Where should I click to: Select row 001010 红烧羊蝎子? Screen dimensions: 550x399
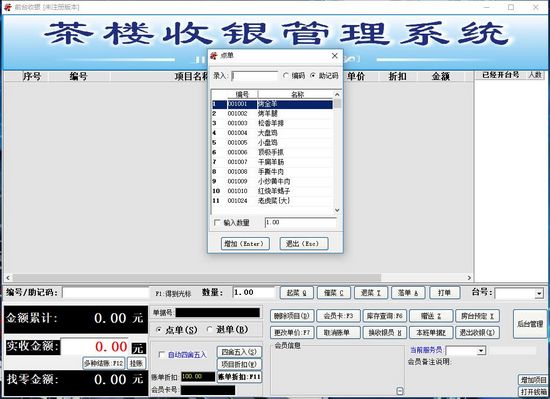click(272, 191)
